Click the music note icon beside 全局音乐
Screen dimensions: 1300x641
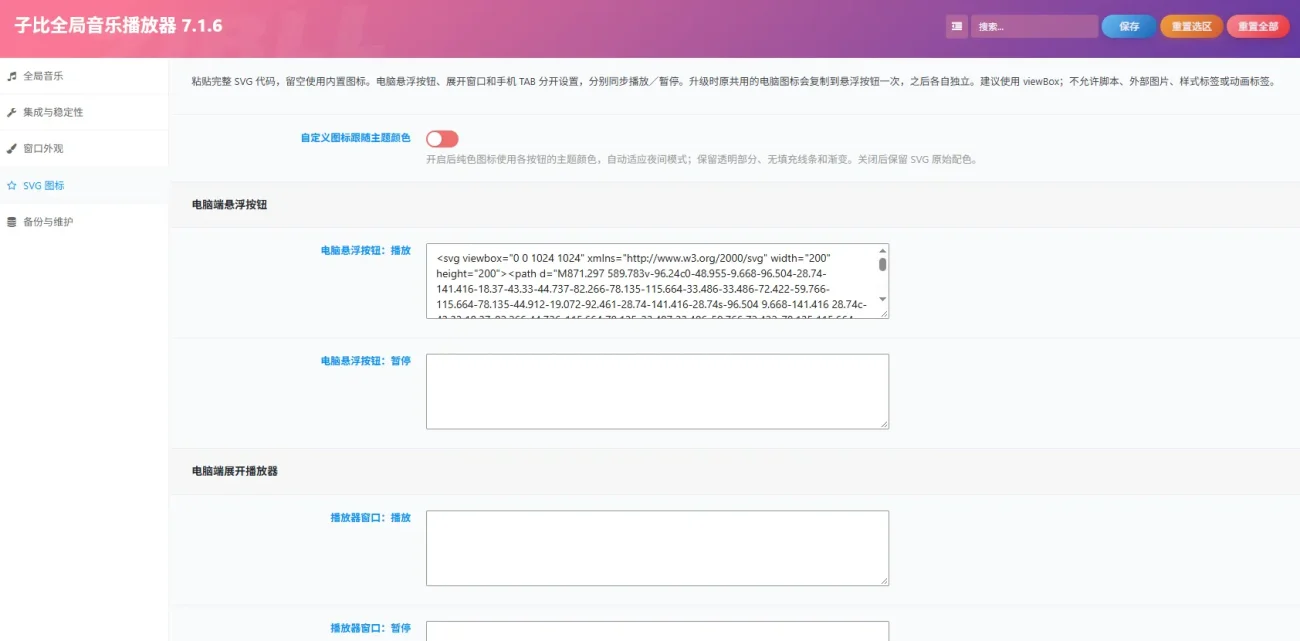[12, 76]
